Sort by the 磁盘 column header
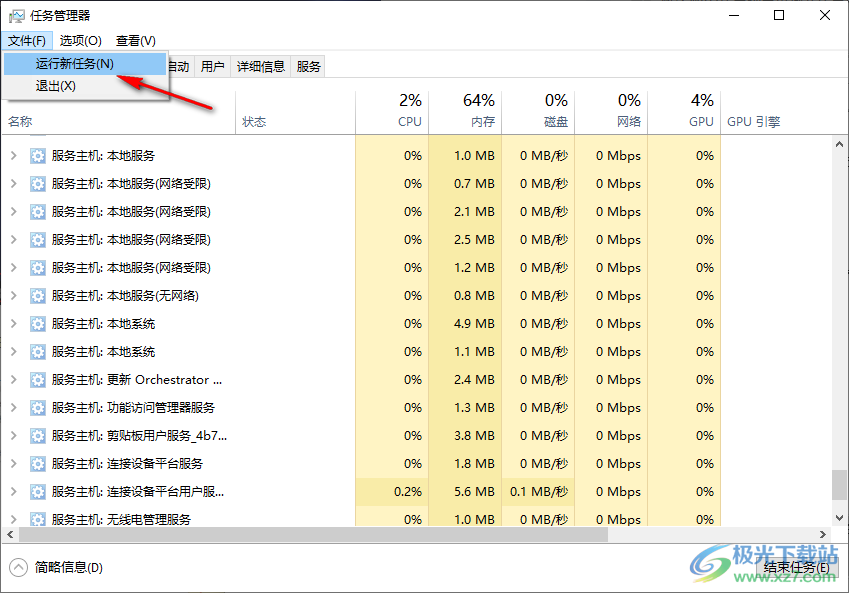The width and height of the screenshot is (849, 593). (538, 113)
